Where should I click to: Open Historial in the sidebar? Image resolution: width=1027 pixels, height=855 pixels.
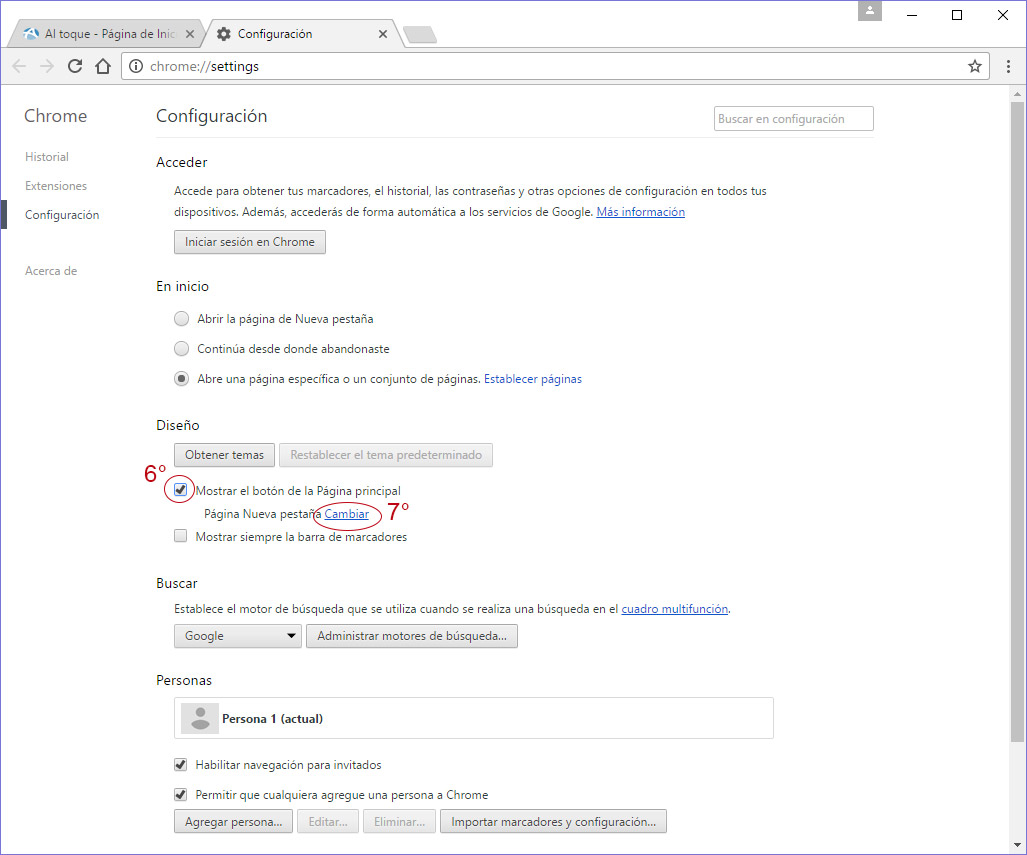point(47,157)
